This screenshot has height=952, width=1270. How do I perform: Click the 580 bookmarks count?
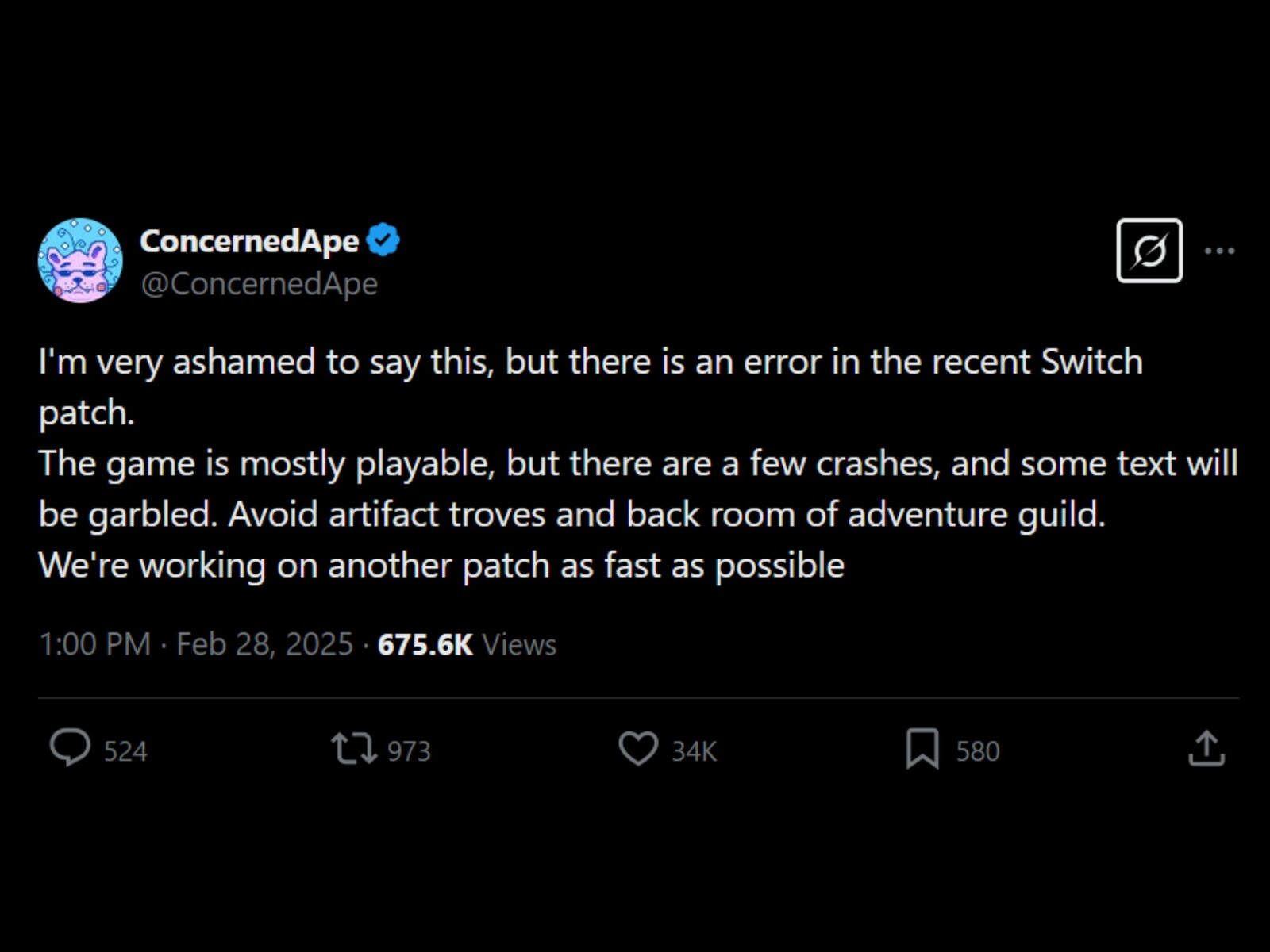pyautogui.click(x=977, y=750)
